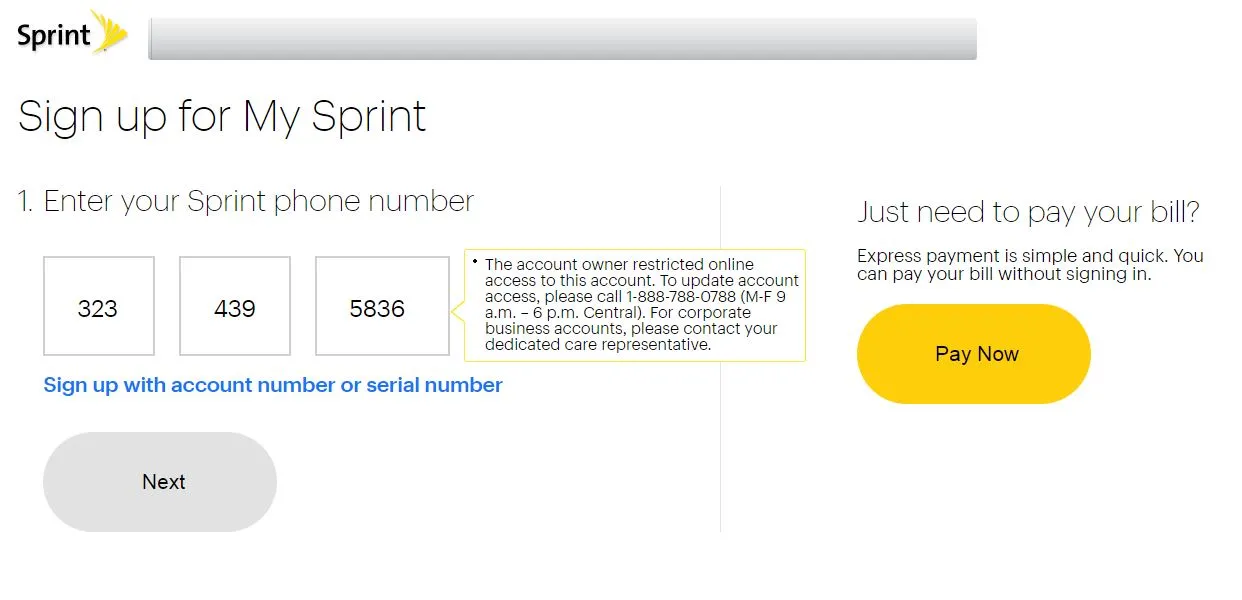Screen dimensions: 1242x600
Task: Click the Sign up for My Sprint heading
Action: coord(222,116)
